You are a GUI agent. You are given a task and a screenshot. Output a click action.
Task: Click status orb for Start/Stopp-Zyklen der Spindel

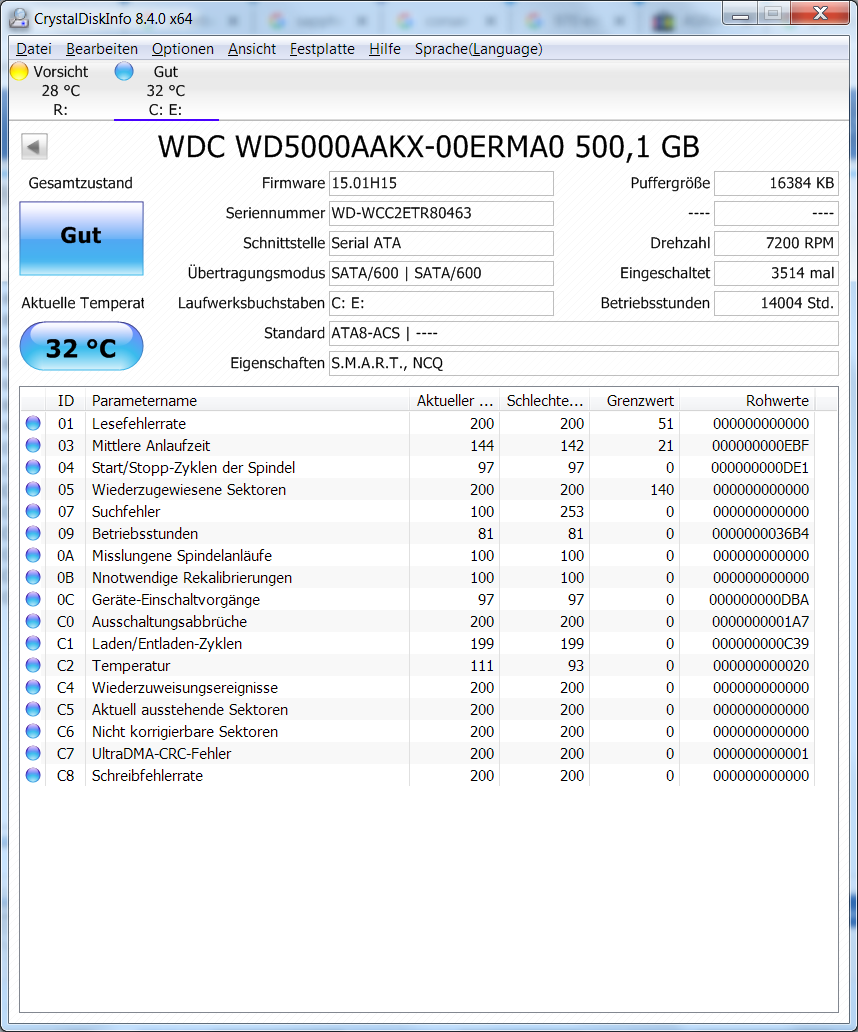(x=33, y=467)
